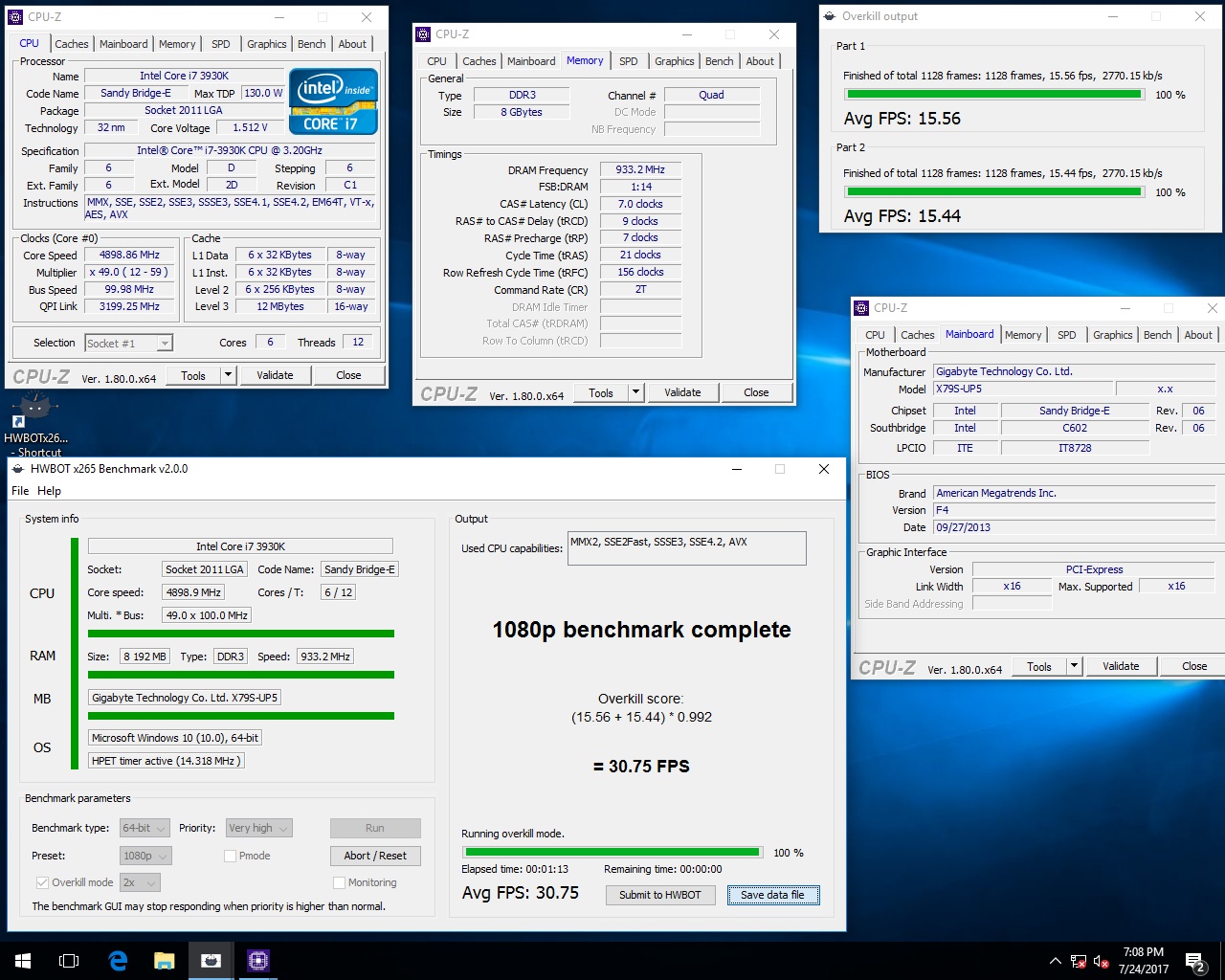
Task: Click CPU-Z title icon in CPU window
Action: coord(14,17)
